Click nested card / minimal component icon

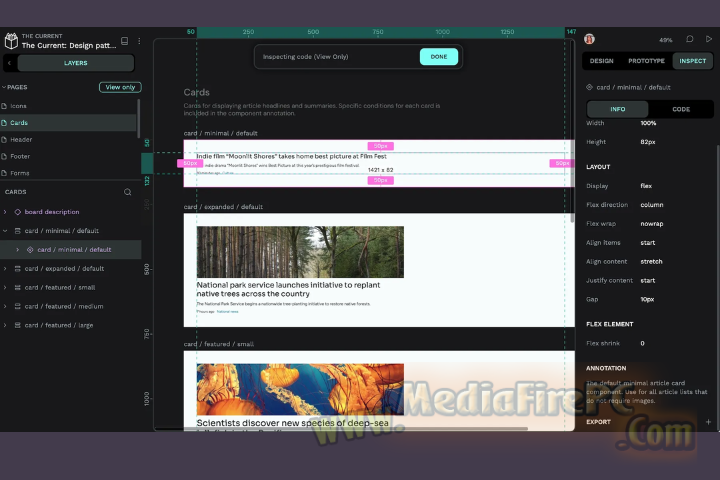pos(30,249)
